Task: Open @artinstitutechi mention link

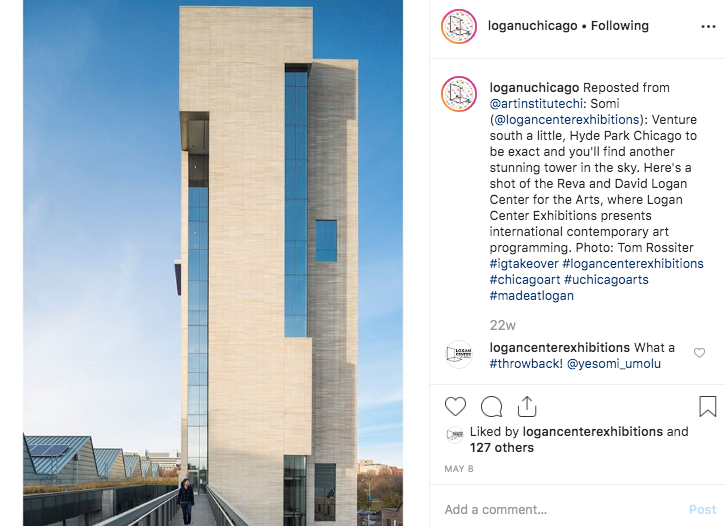Action: click(535, 104)
